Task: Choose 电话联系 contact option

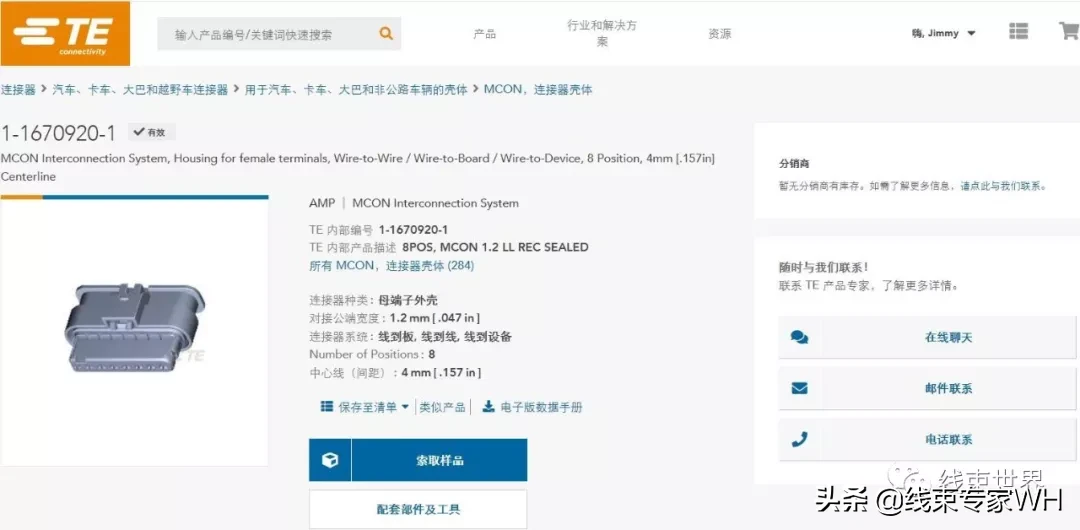Action: point(927,440)
